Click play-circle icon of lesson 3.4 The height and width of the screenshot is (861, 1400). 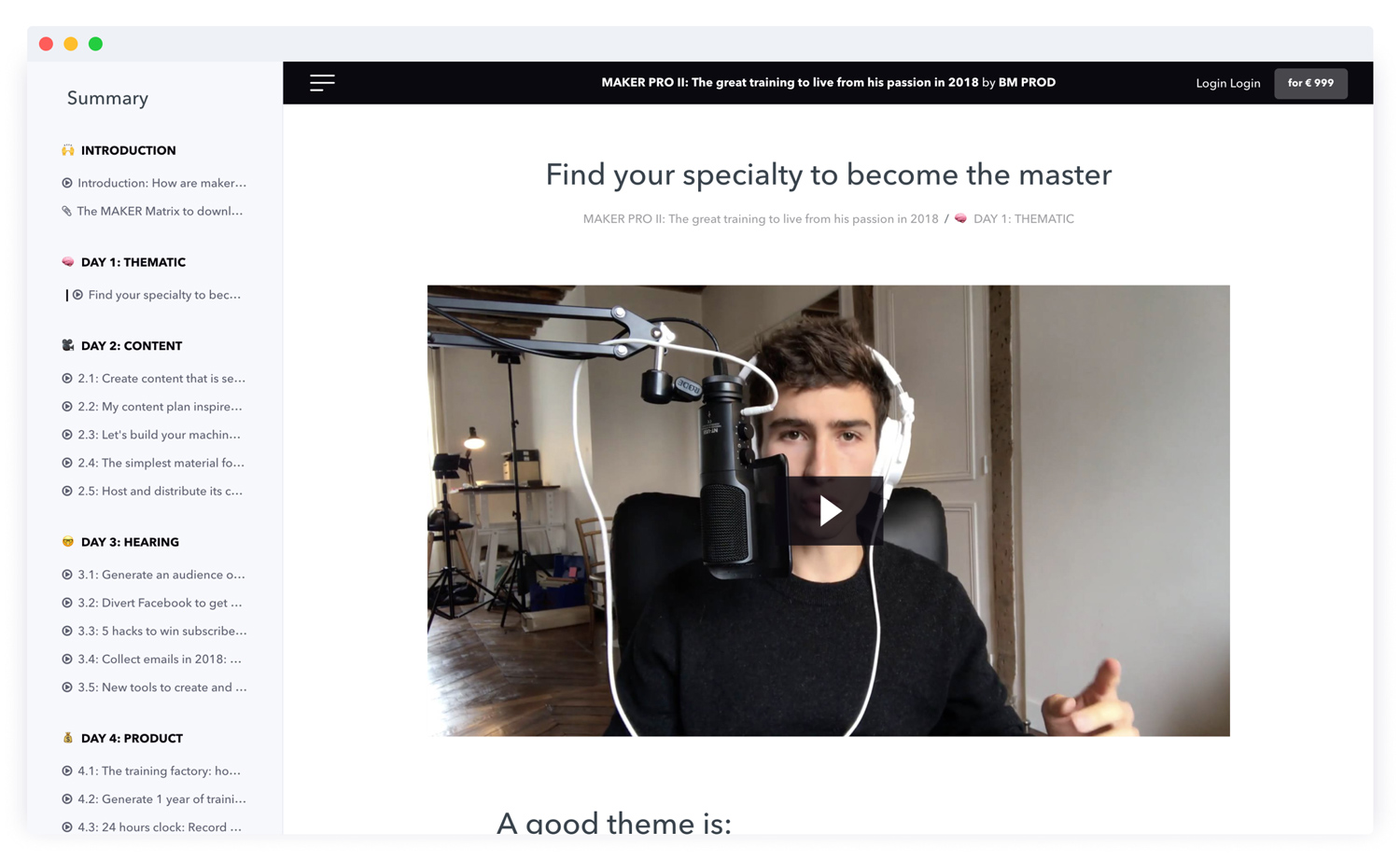pyautogui.click(x=67, y=659)
